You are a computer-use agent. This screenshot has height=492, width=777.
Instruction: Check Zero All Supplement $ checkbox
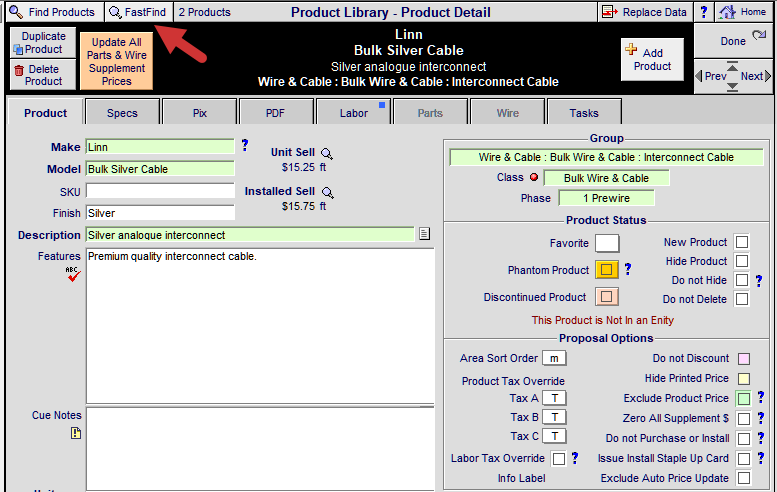pos(744,419)
